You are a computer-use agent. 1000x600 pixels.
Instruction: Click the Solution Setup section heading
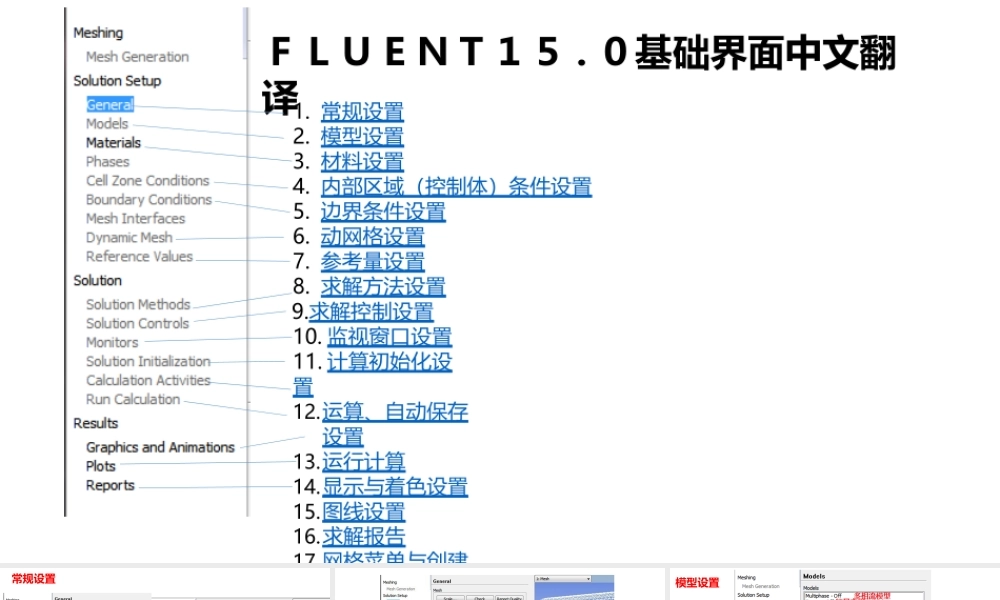pos(117,81)
